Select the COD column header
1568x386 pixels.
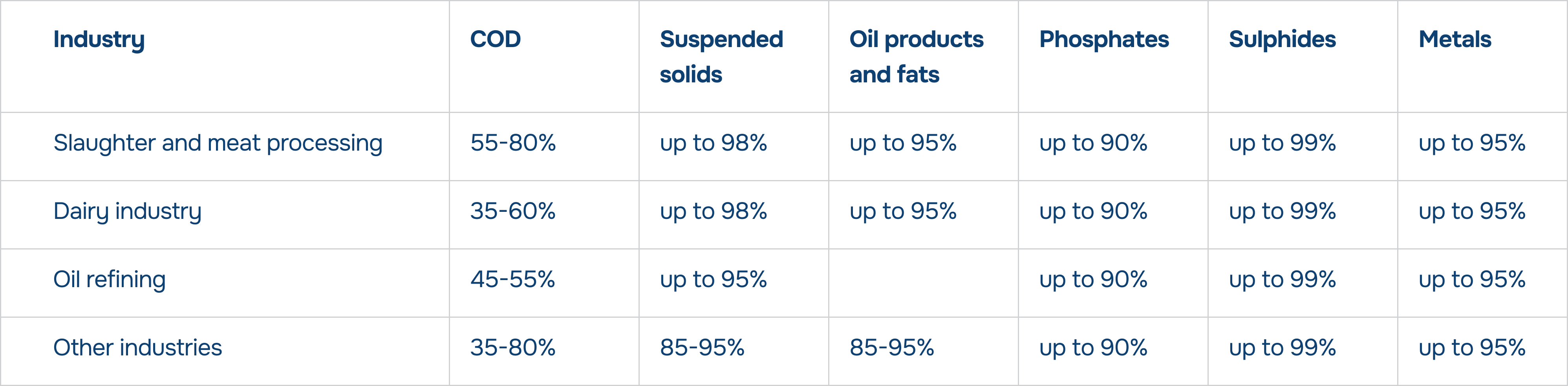495,40
